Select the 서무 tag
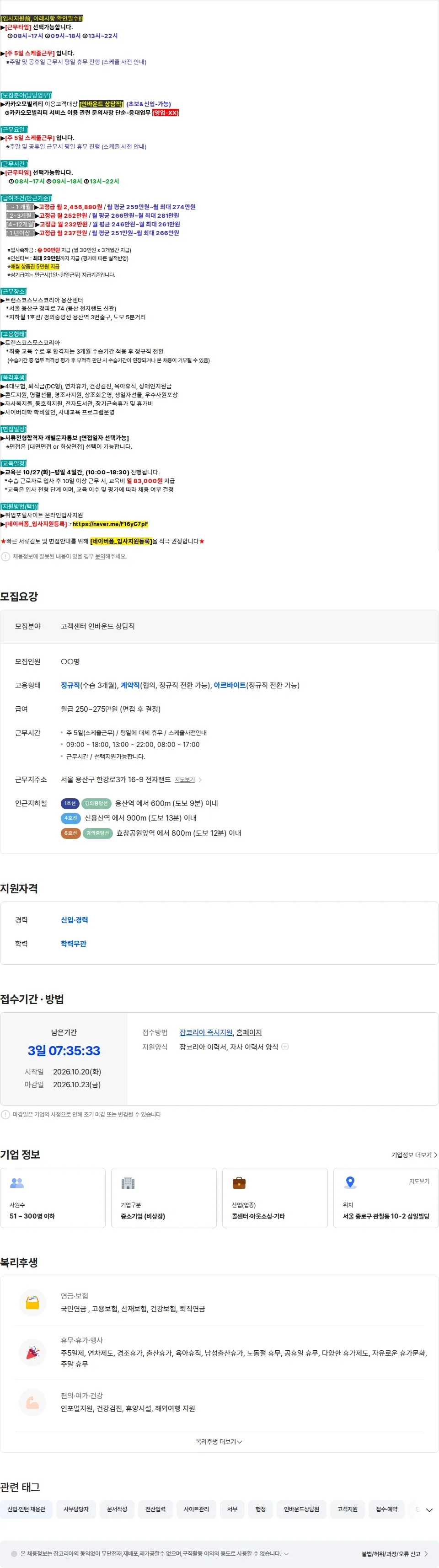Screen dimensions: 439x1568 (x=232, y=1509)
